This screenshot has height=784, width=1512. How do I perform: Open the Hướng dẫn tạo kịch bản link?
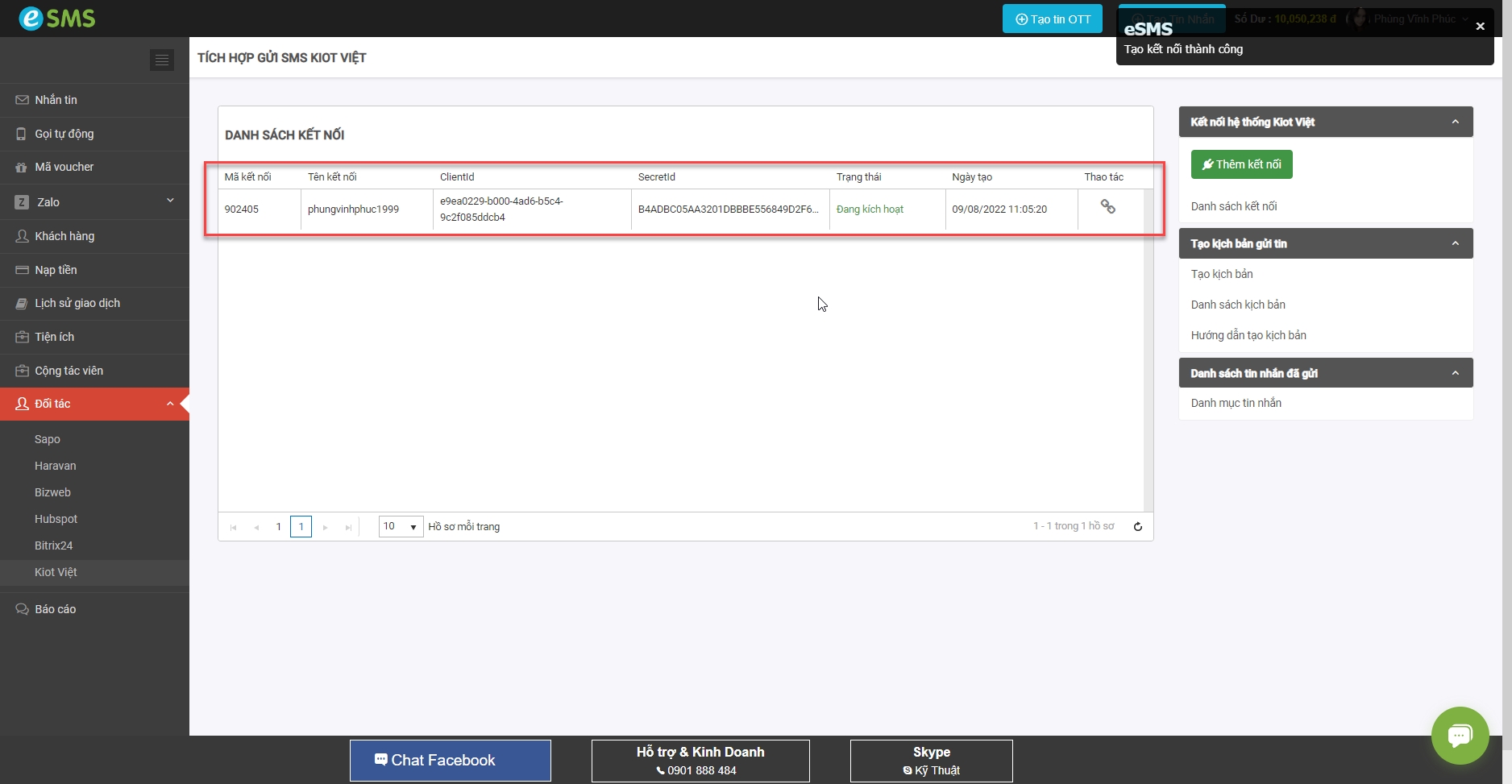pos(1248,335)
